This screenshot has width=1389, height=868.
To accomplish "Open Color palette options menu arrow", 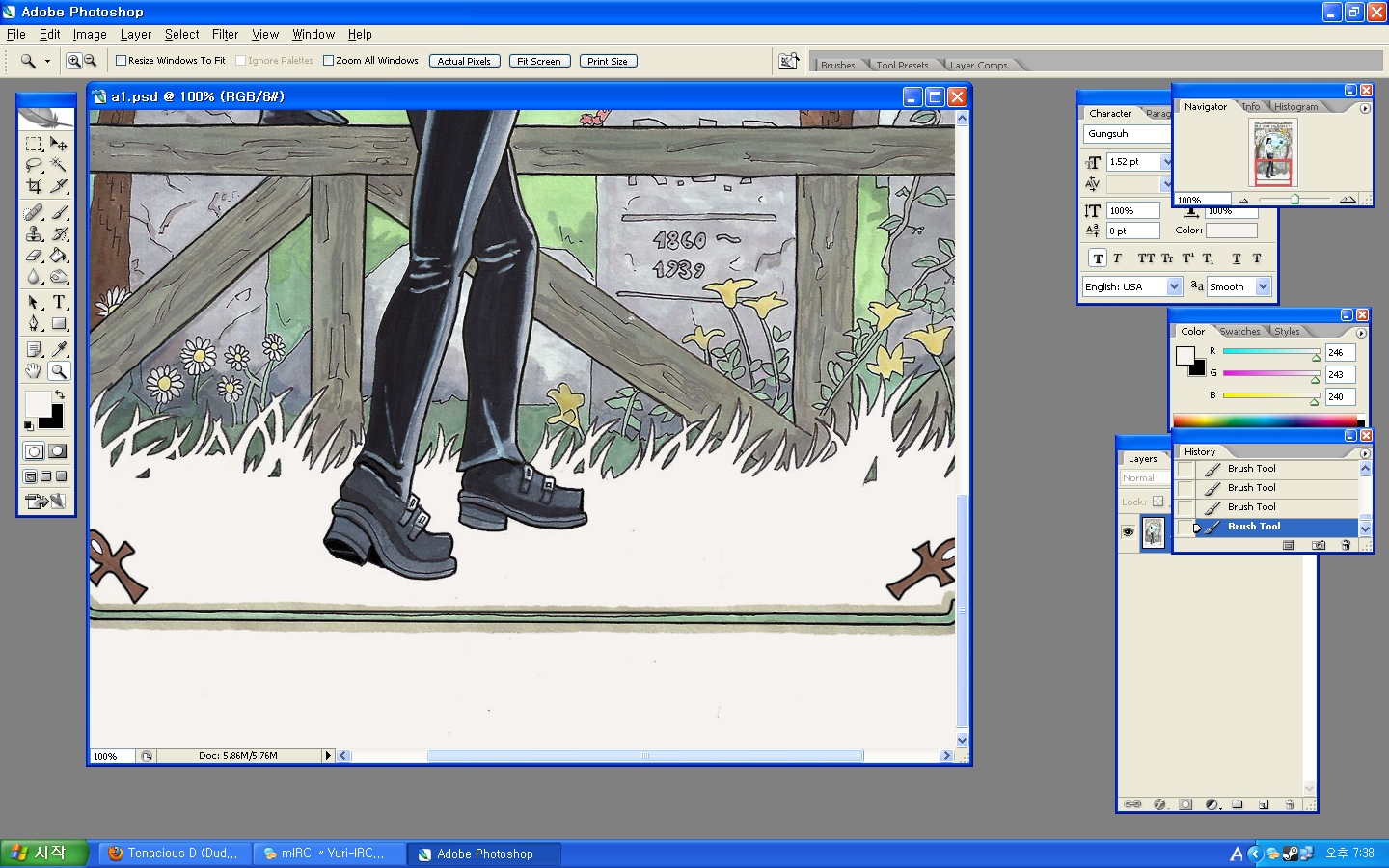I will pos(1361,333).
